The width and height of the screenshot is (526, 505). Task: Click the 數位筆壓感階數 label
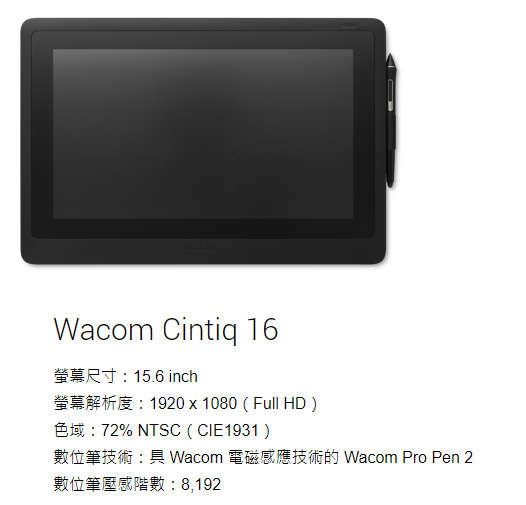109,484
